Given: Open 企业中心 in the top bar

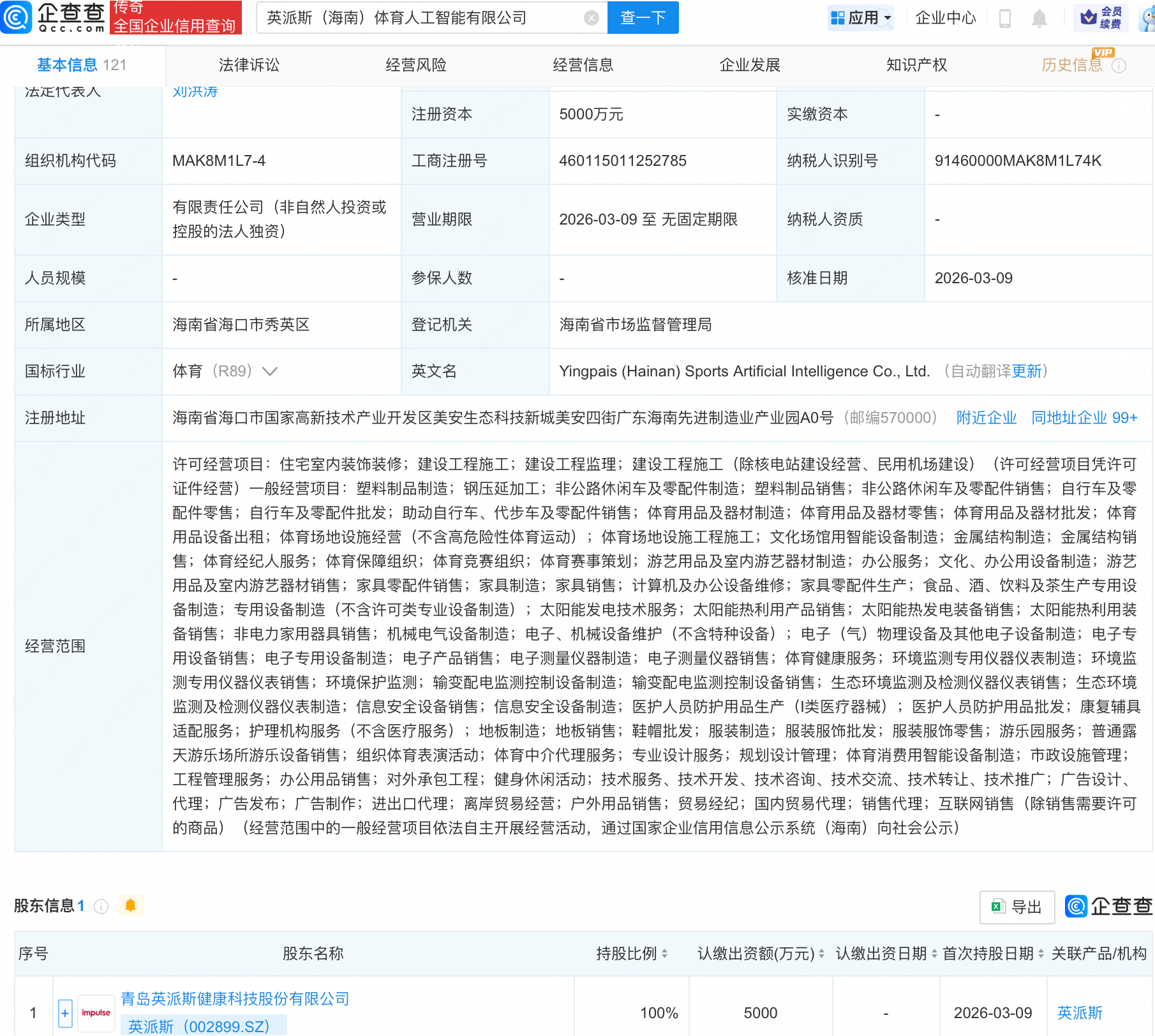Looking at the screenshot, I should 946,18.
